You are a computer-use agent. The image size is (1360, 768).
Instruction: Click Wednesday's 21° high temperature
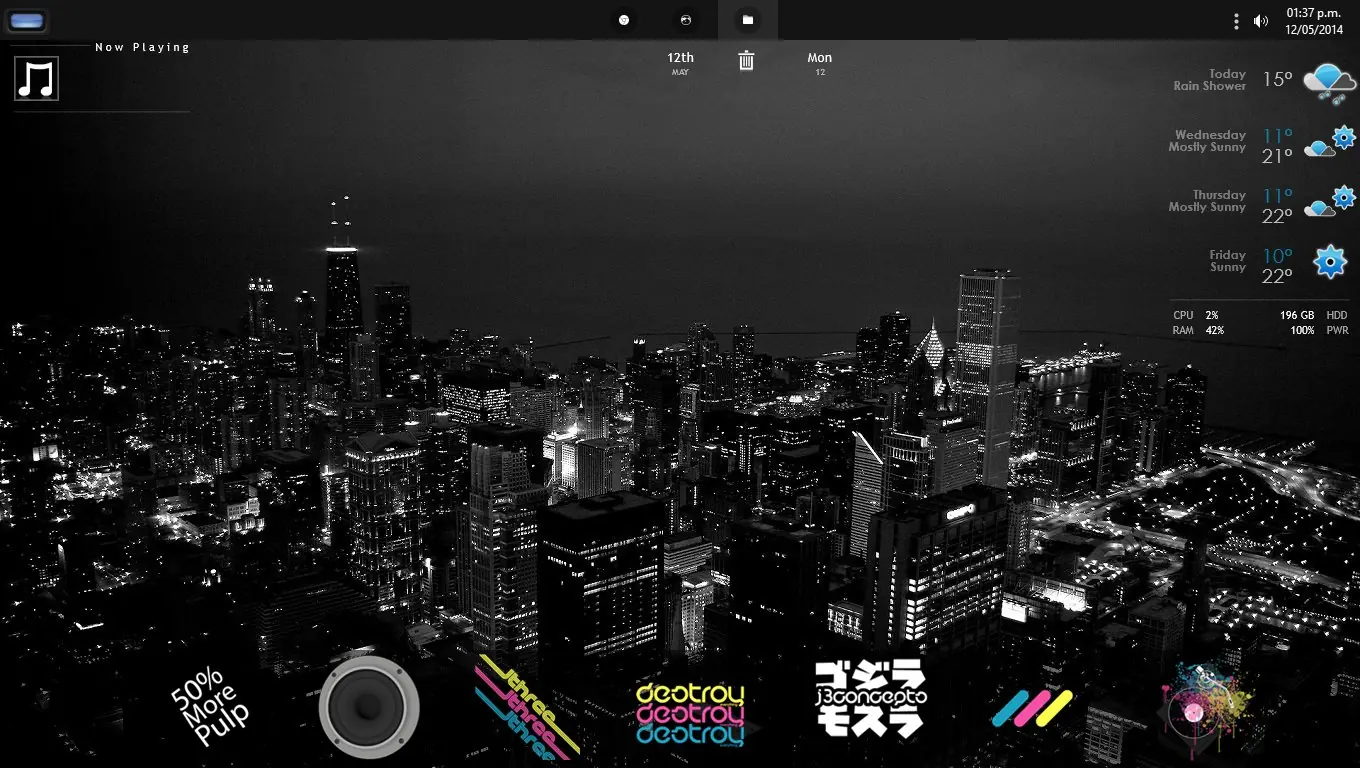coord(1277,156)
